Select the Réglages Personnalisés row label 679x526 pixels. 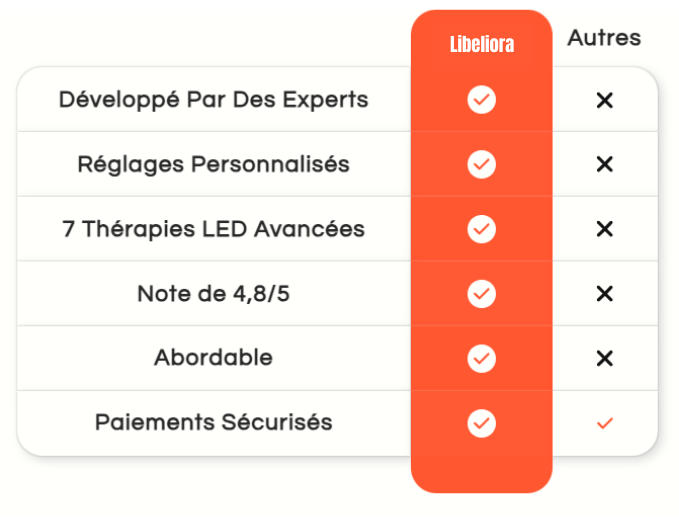214,164
